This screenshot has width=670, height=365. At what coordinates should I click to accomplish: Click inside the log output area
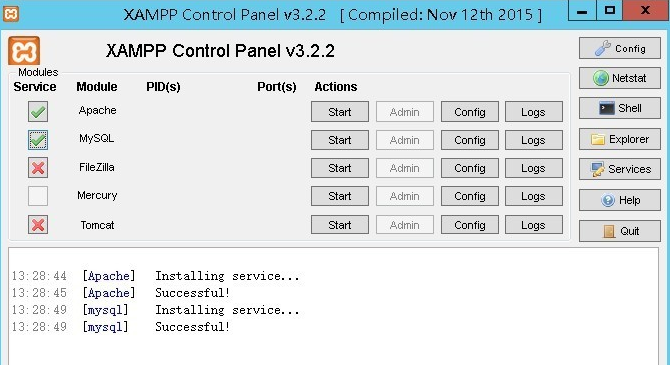tap(333, 306)
